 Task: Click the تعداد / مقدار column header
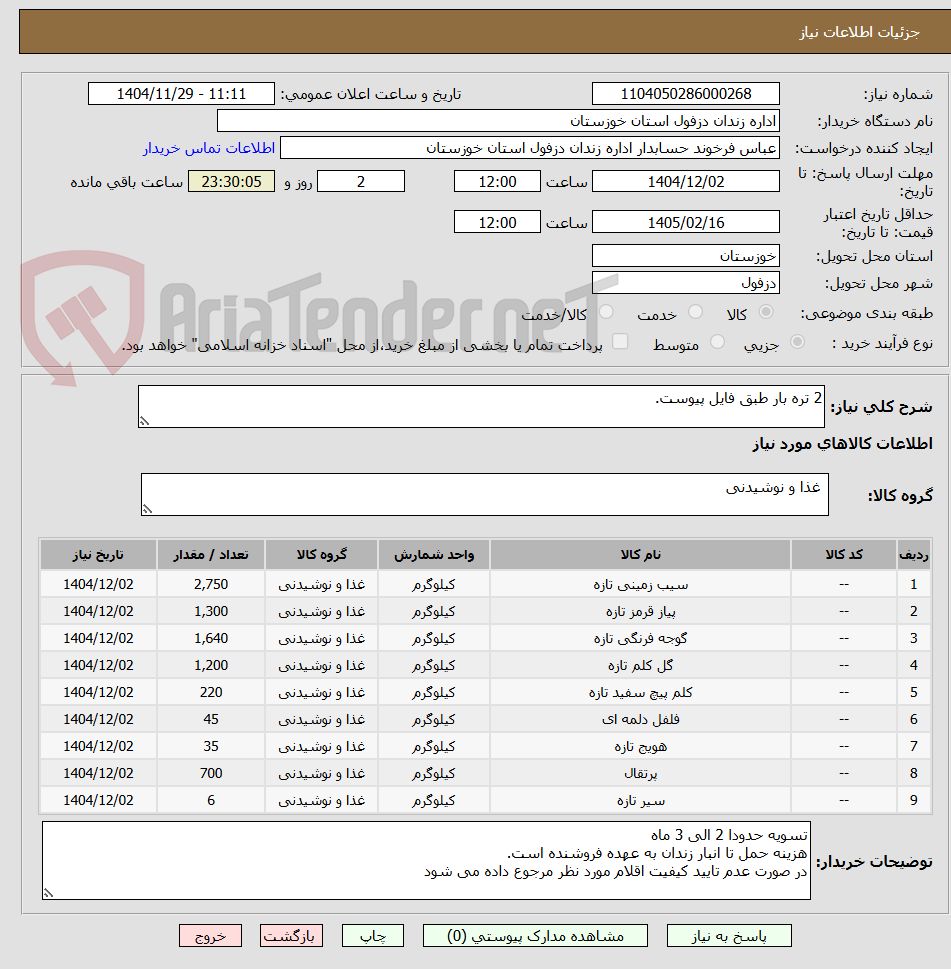click(x=211, y=555)
